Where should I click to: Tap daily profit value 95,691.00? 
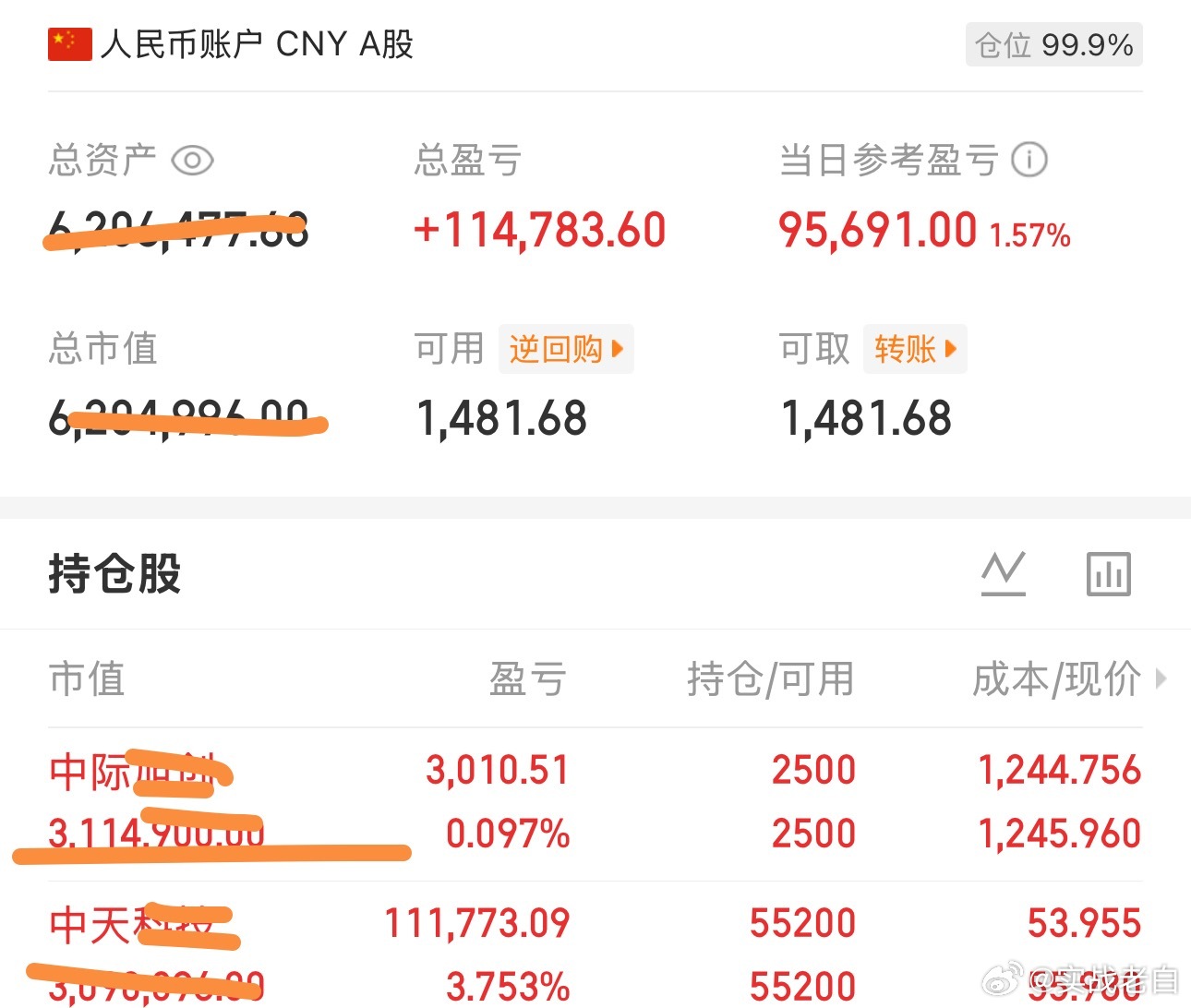[877, 230]
